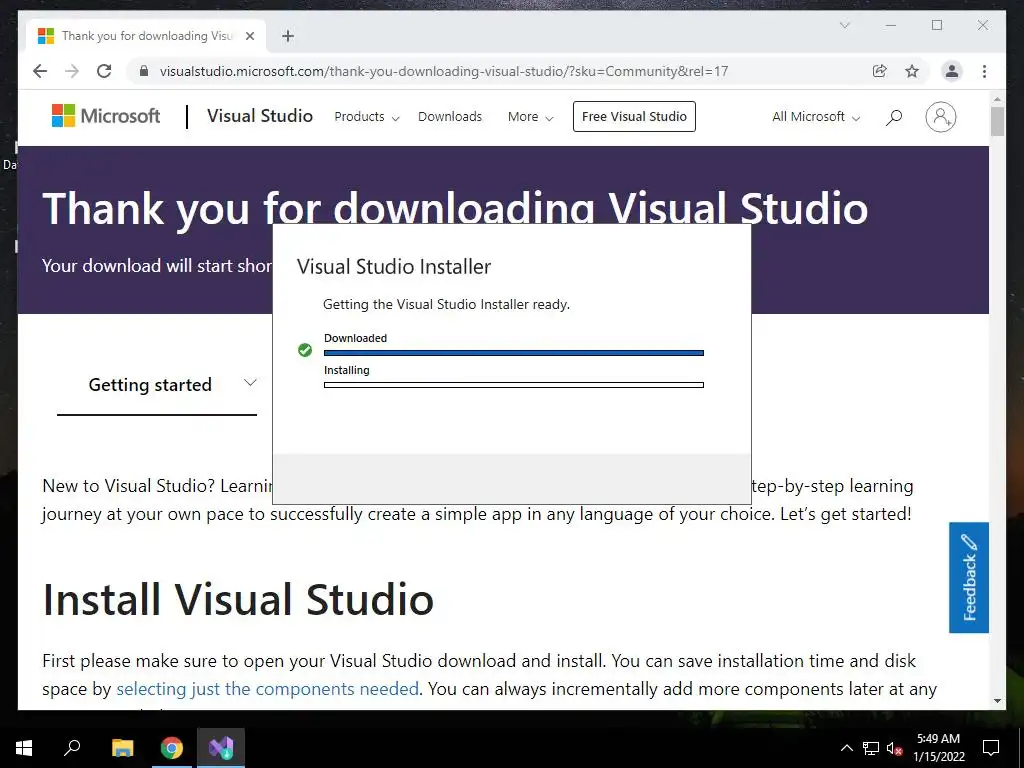
Task: Expand the More dropdown menu
Action: (x=530, y=117)
